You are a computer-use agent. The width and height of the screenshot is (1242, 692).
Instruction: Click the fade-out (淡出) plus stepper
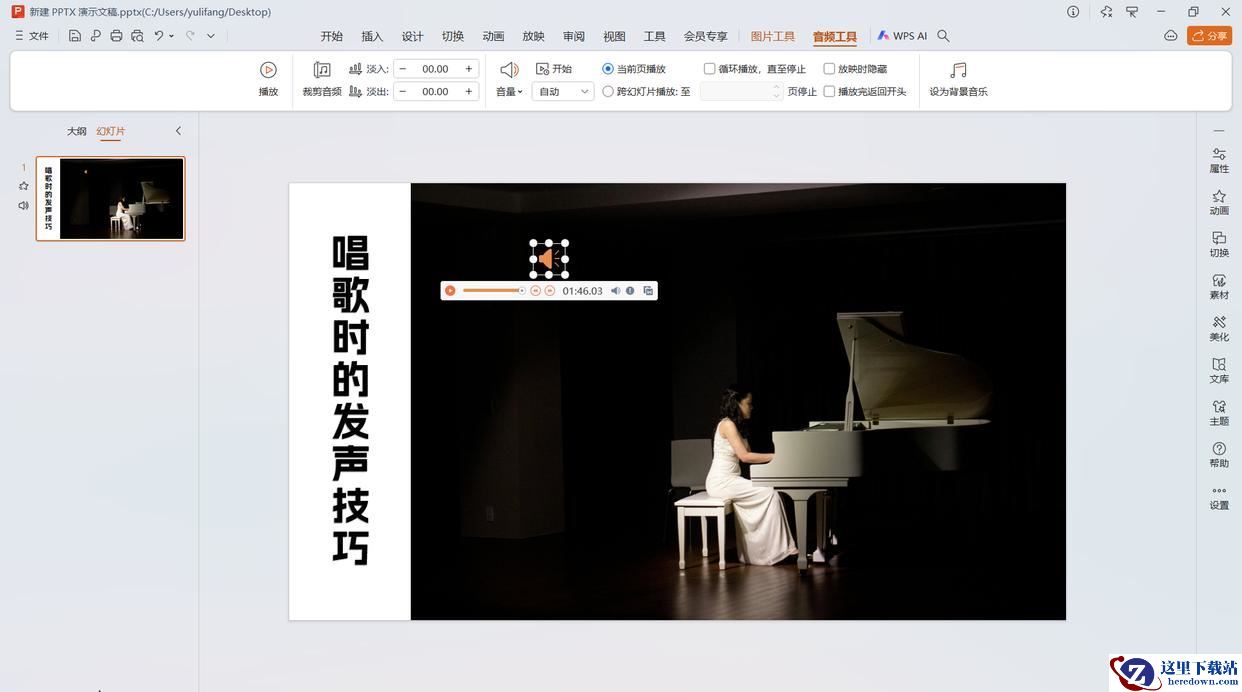coord(468,91)
